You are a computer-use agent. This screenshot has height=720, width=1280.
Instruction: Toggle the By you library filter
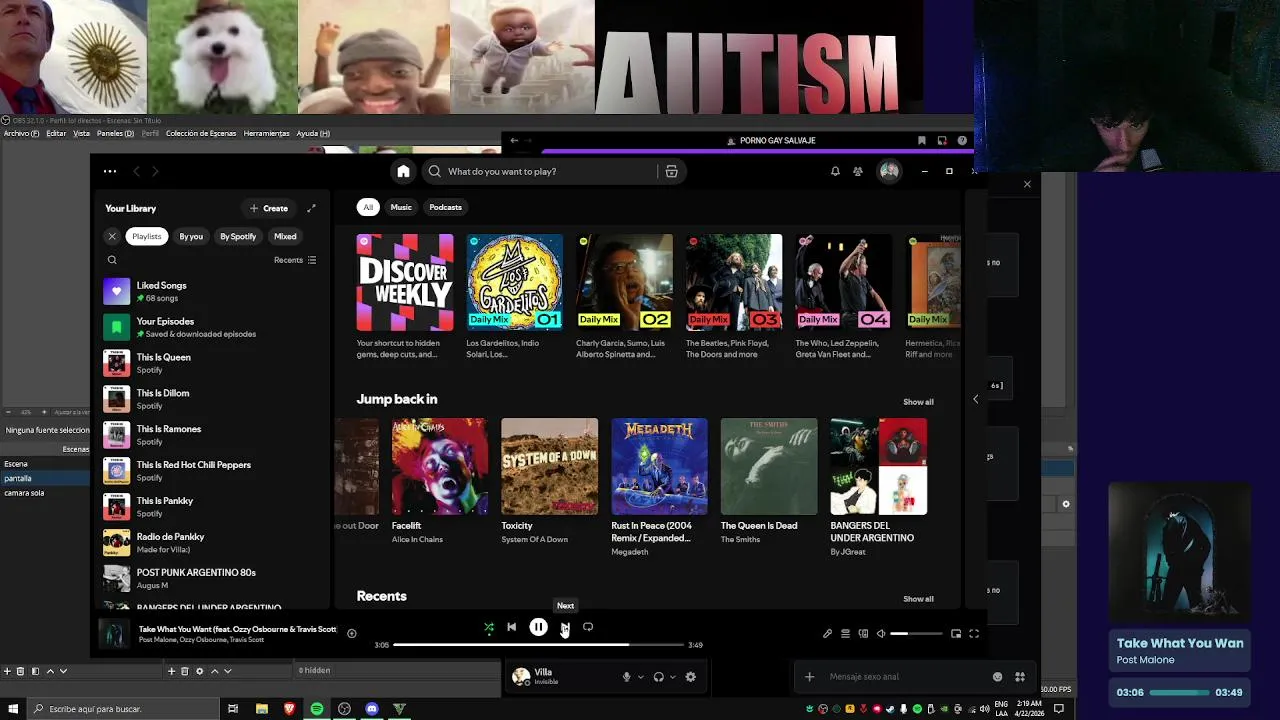tap(191, 236)
